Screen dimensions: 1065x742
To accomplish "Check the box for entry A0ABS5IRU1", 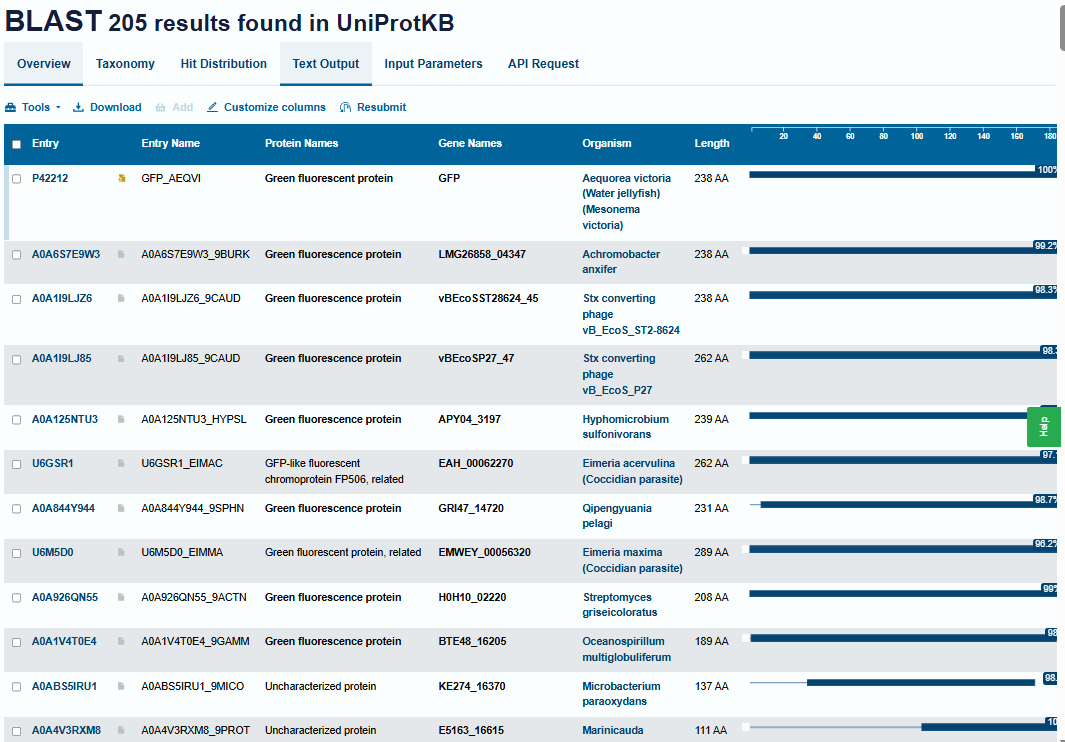I will (16, 687).
